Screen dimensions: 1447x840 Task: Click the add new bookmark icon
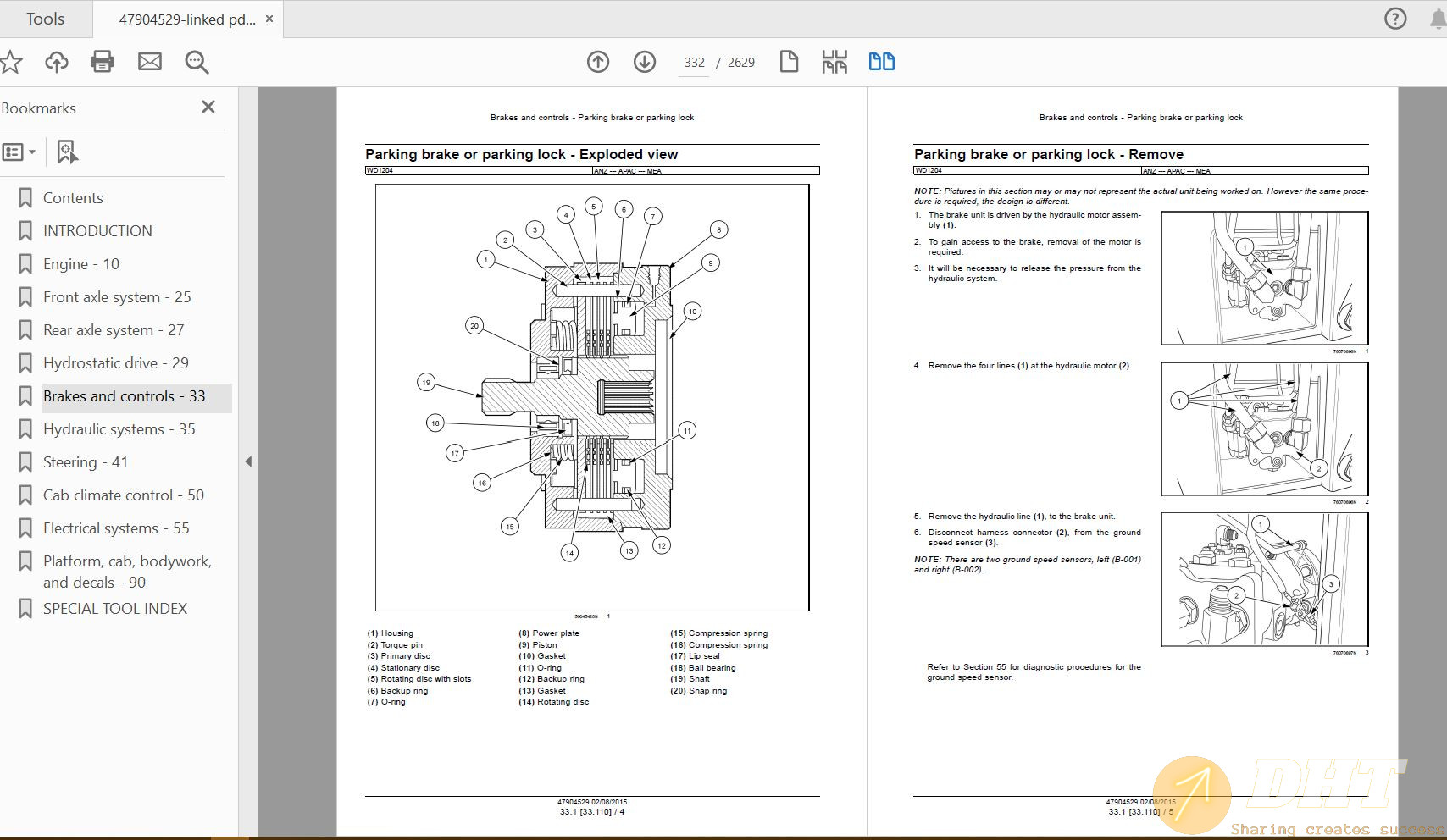click(x=67, y=152)
